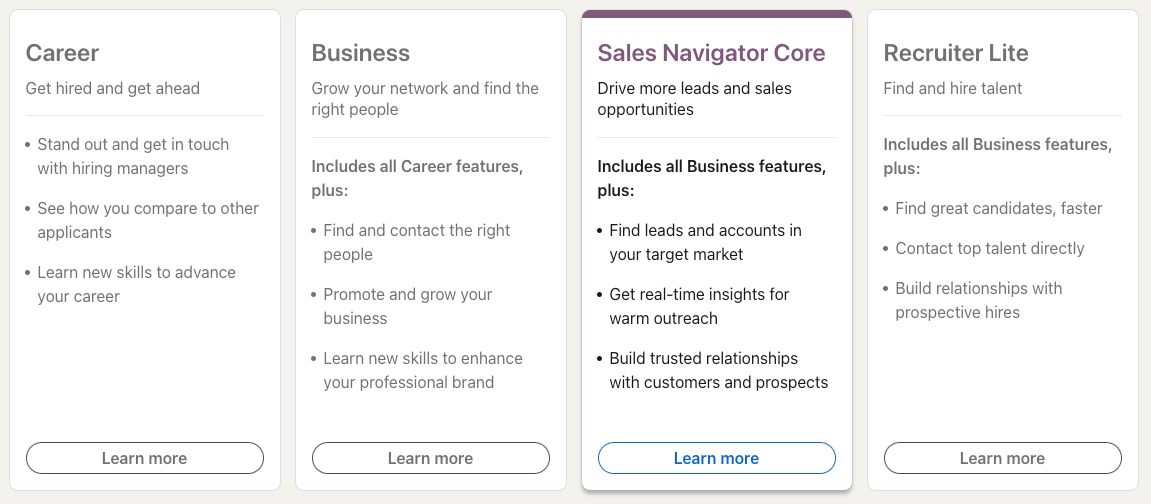Viewport: 1151px width, 504px height.
Task: Click 'Find great candidates, faster' bullet
Action: coord(998,208)
